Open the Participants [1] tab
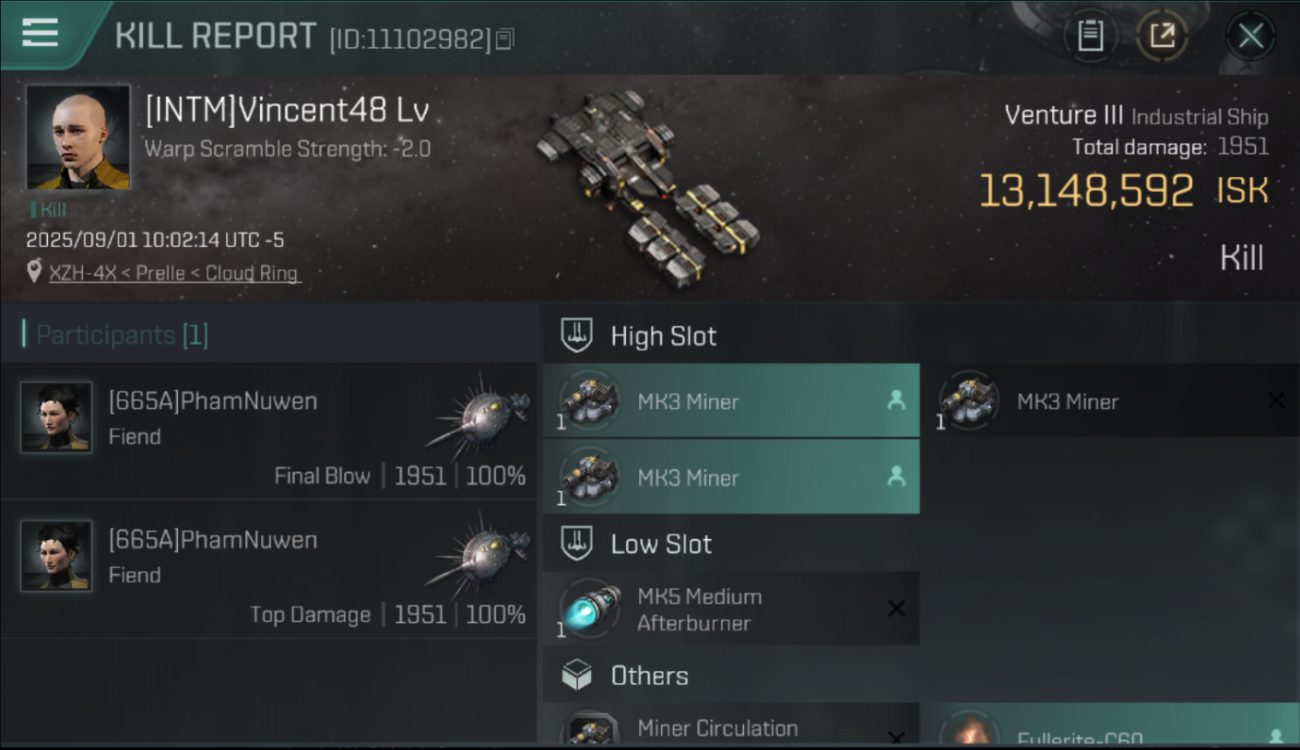The height and width of the screenshot is (750, 1300). (122, 335)
